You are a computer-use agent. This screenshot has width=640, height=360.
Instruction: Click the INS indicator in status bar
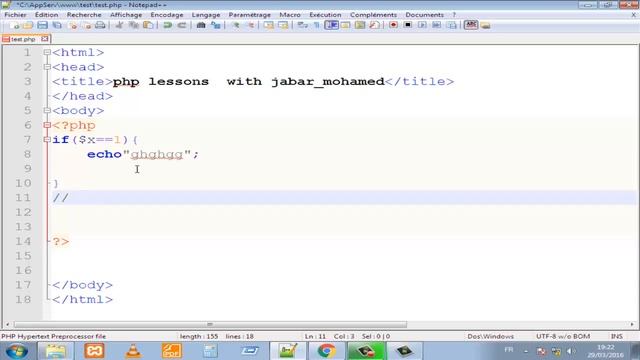coord(617,336)
